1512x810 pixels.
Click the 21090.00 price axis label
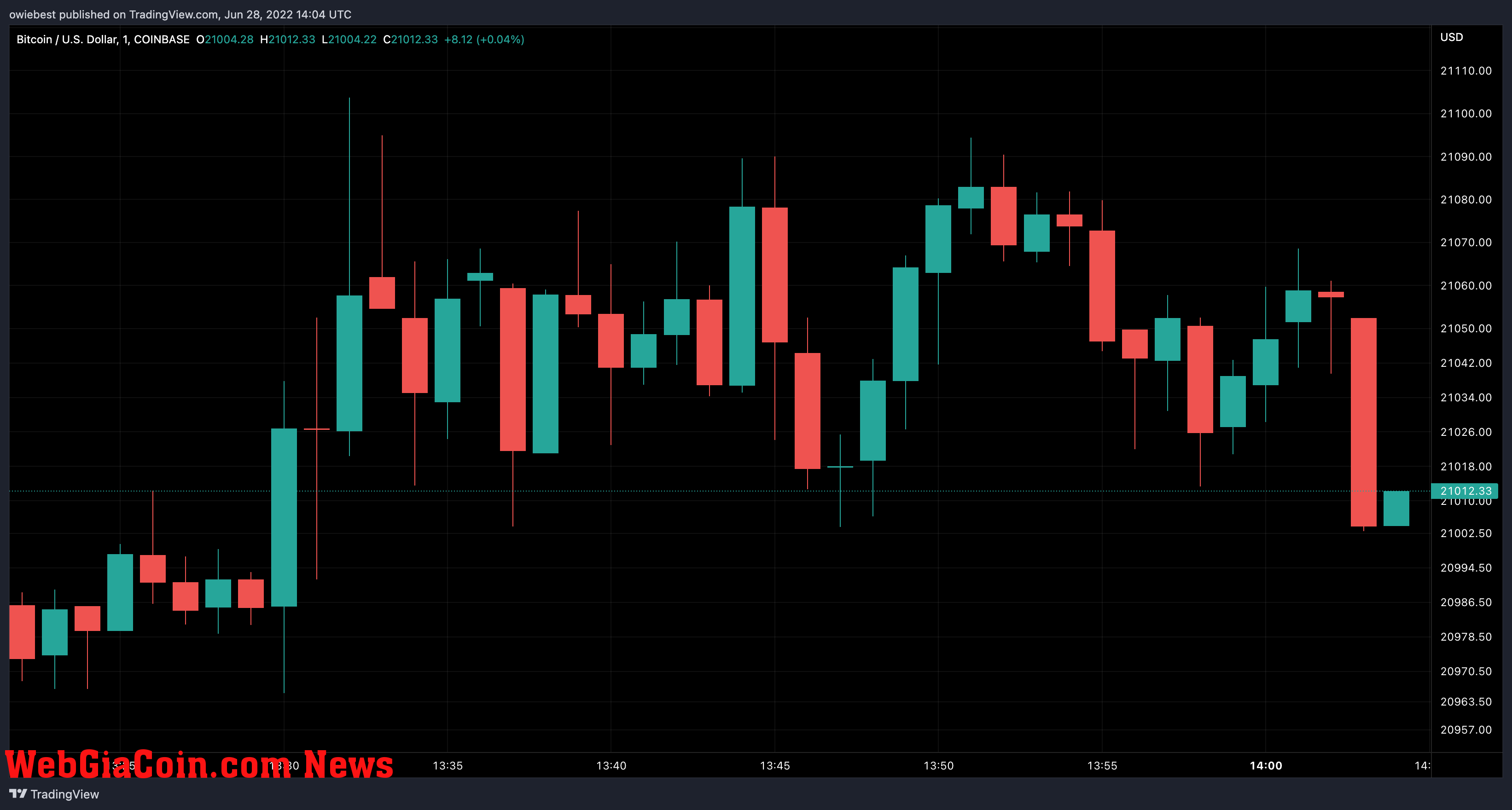click(x=1465, y=156)
